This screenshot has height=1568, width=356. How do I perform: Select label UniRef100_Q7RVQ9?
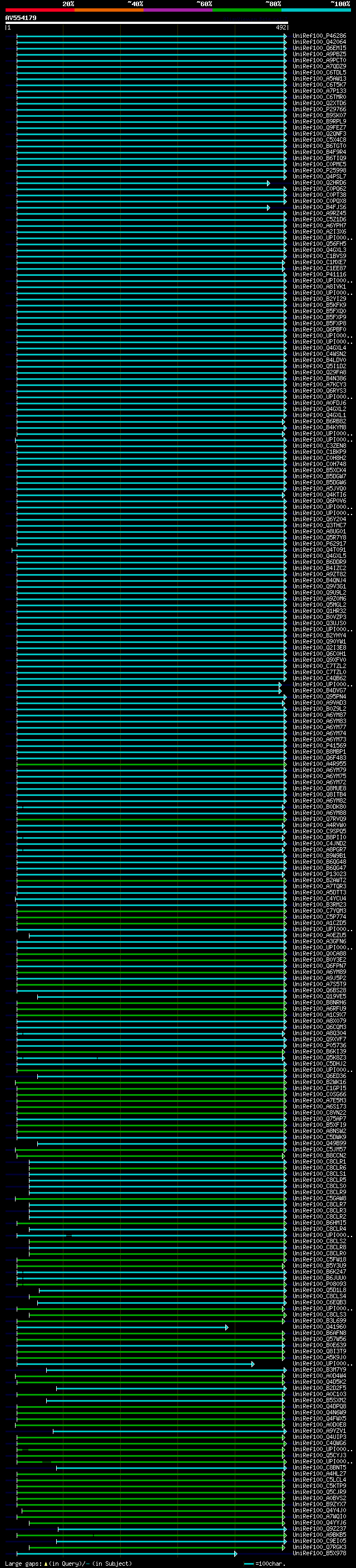tap(319, 819)
